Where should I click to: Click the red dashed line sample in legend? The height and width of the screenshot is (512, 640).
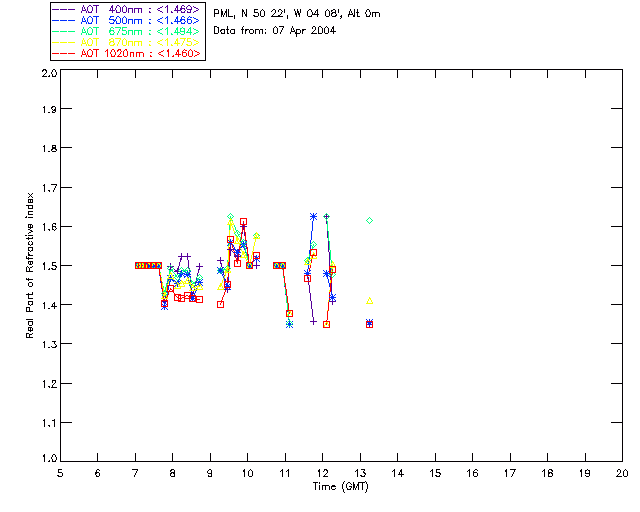click(64, 53)
